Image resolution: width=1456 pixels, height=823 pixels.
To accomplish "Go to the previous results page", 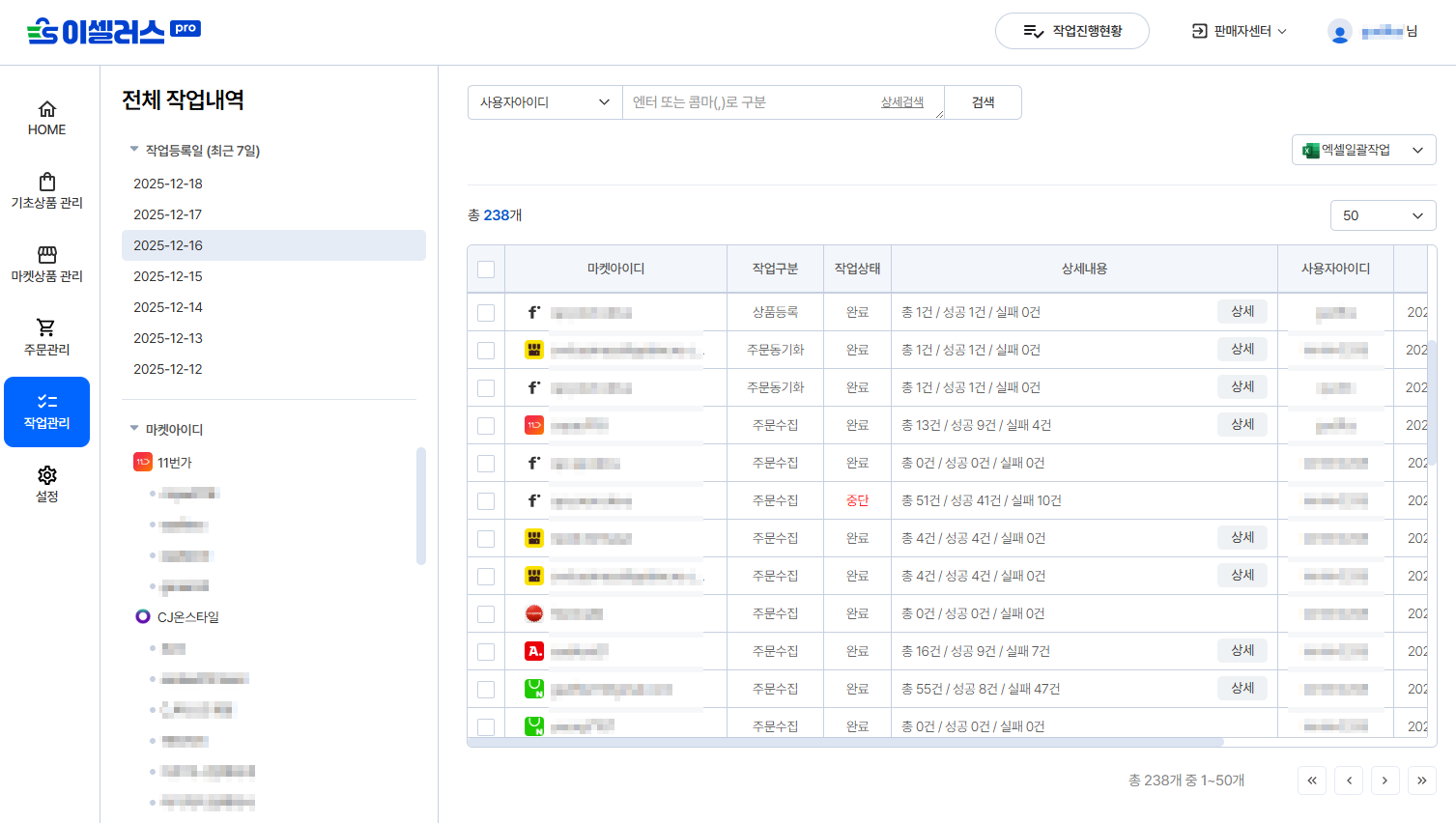I will click(x=1349, y=780).
